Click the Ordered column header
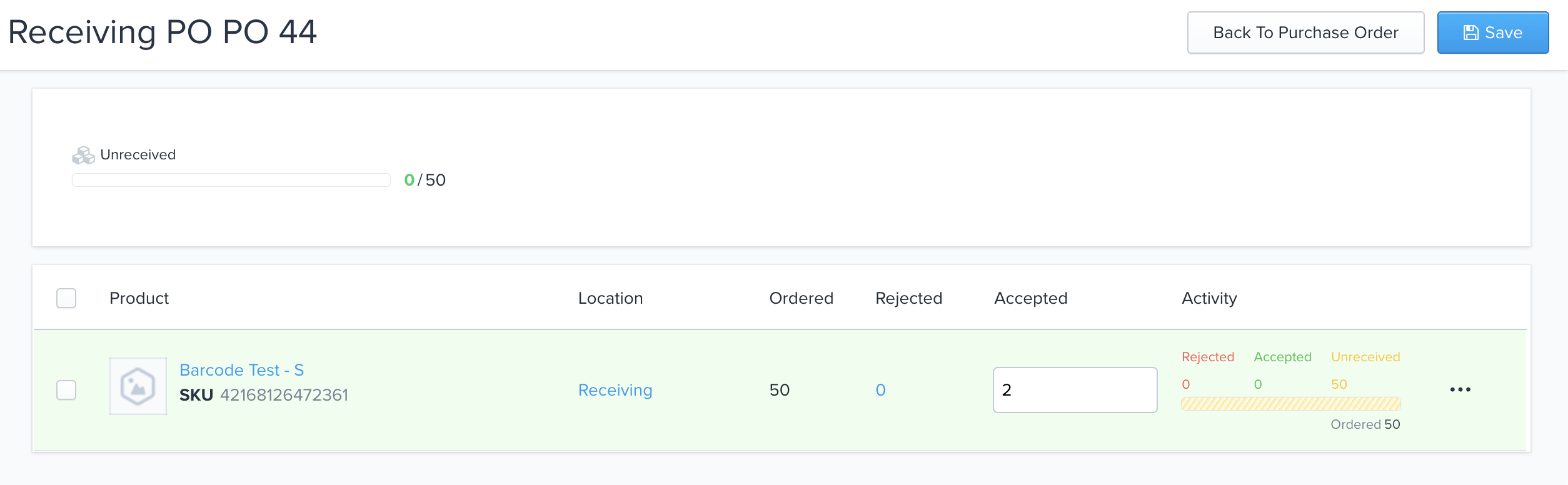1568x485 pixels. pos(801,298)
